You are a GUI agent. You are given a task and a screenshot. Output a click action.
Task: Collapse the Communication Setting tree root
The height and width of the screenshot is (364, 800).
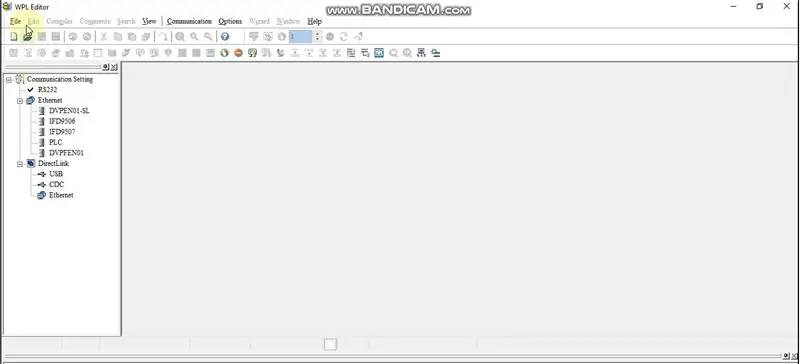tap(9, 80)
